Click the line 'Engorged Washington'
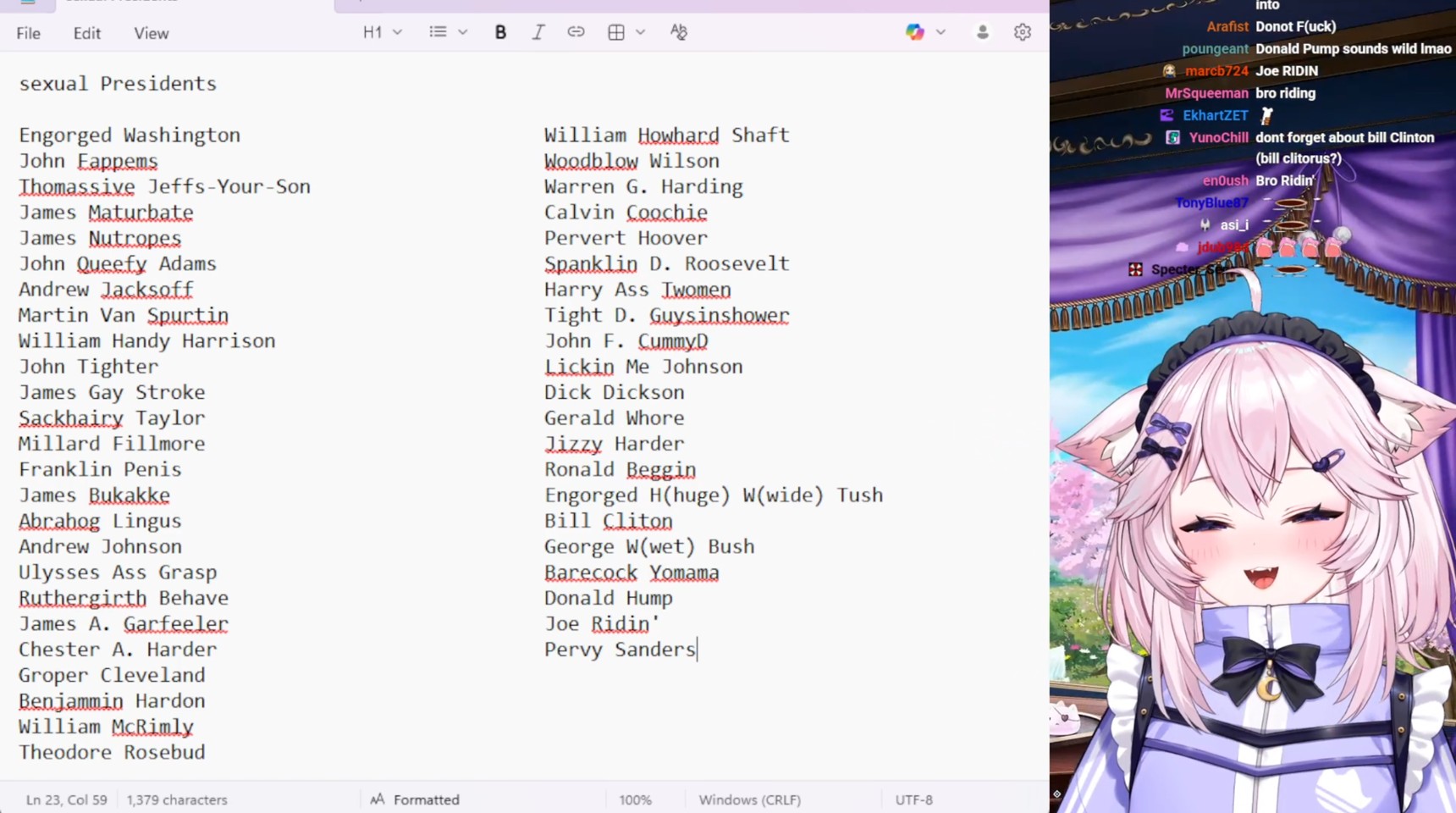The width and height of the screenshot is (1456, 813). (x=130, y=135)
